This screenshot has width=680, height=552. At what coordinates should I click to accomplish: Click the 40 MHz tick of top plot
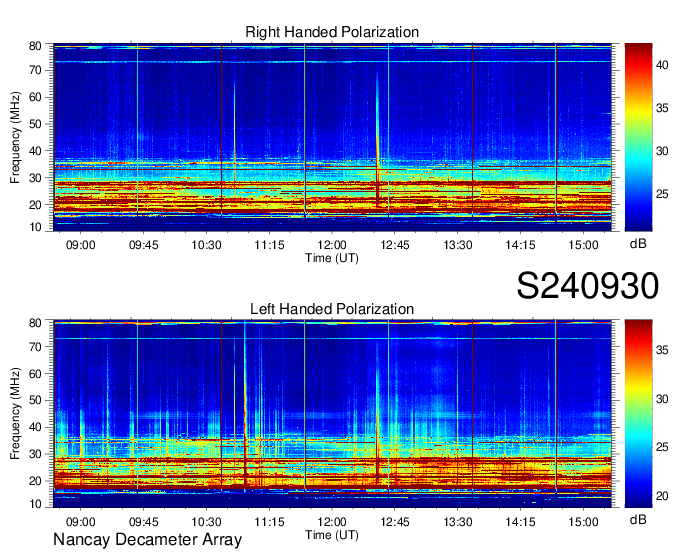[x=36, y=151]
